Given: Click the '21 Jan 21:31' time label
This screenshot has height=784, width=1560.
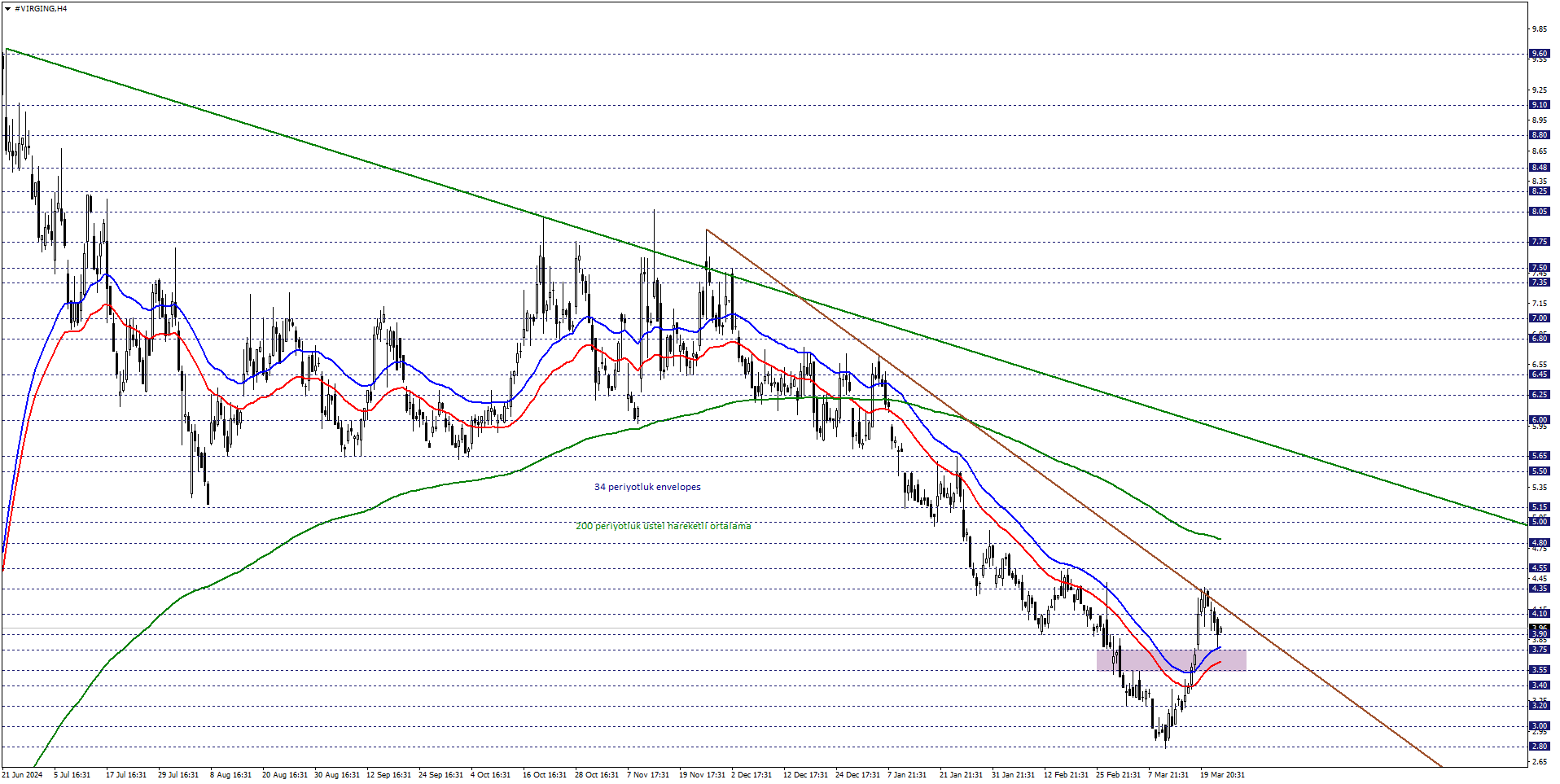Looking at the screenshot, I should click(x=962, y=775).
